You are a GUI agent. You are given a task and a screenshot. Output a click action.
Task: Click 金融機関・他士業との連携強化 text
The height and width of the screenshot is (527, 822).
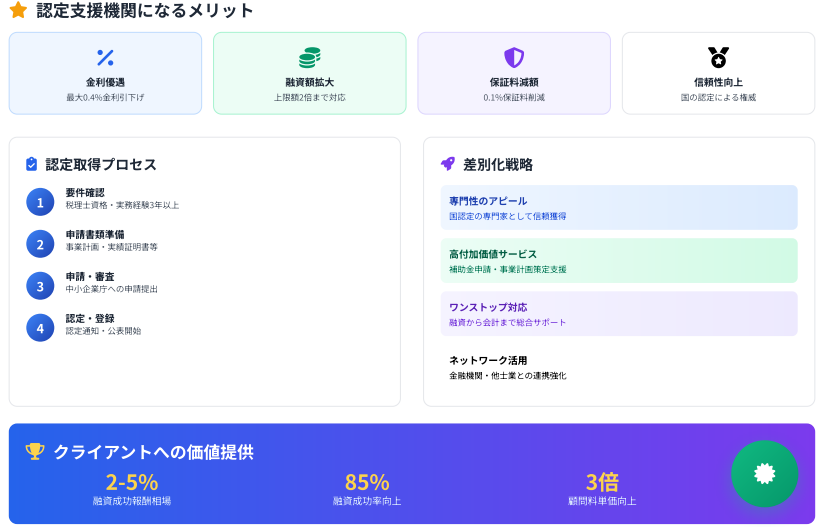tap(507, 376)
